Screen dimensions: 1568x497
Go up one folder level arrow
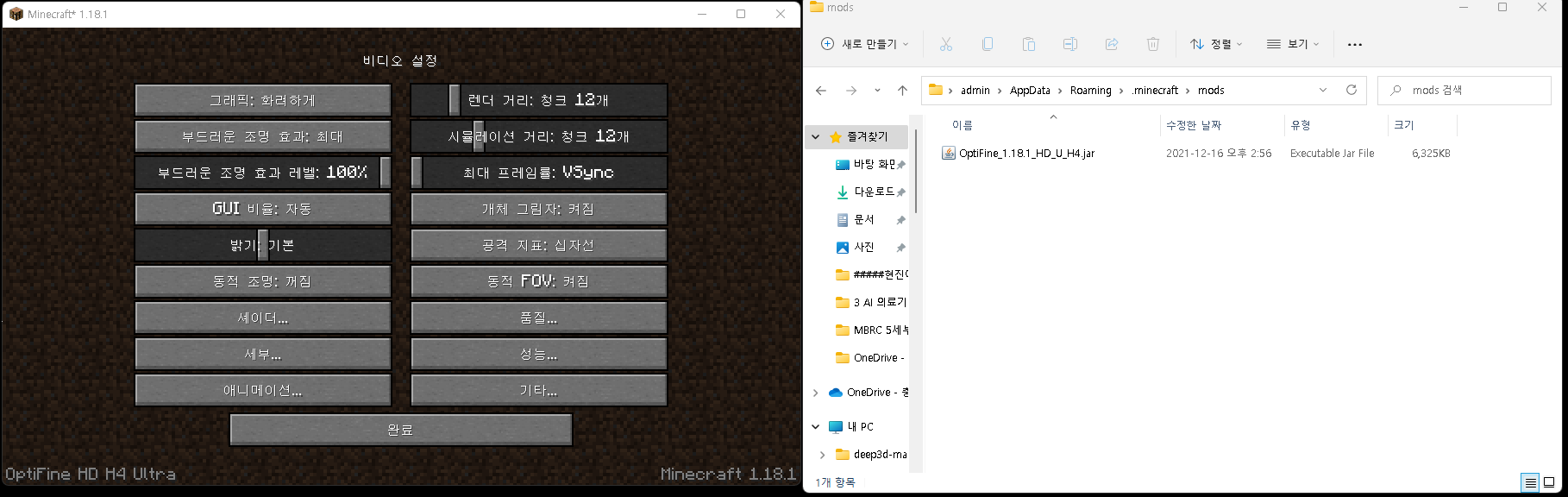point(902,90)
